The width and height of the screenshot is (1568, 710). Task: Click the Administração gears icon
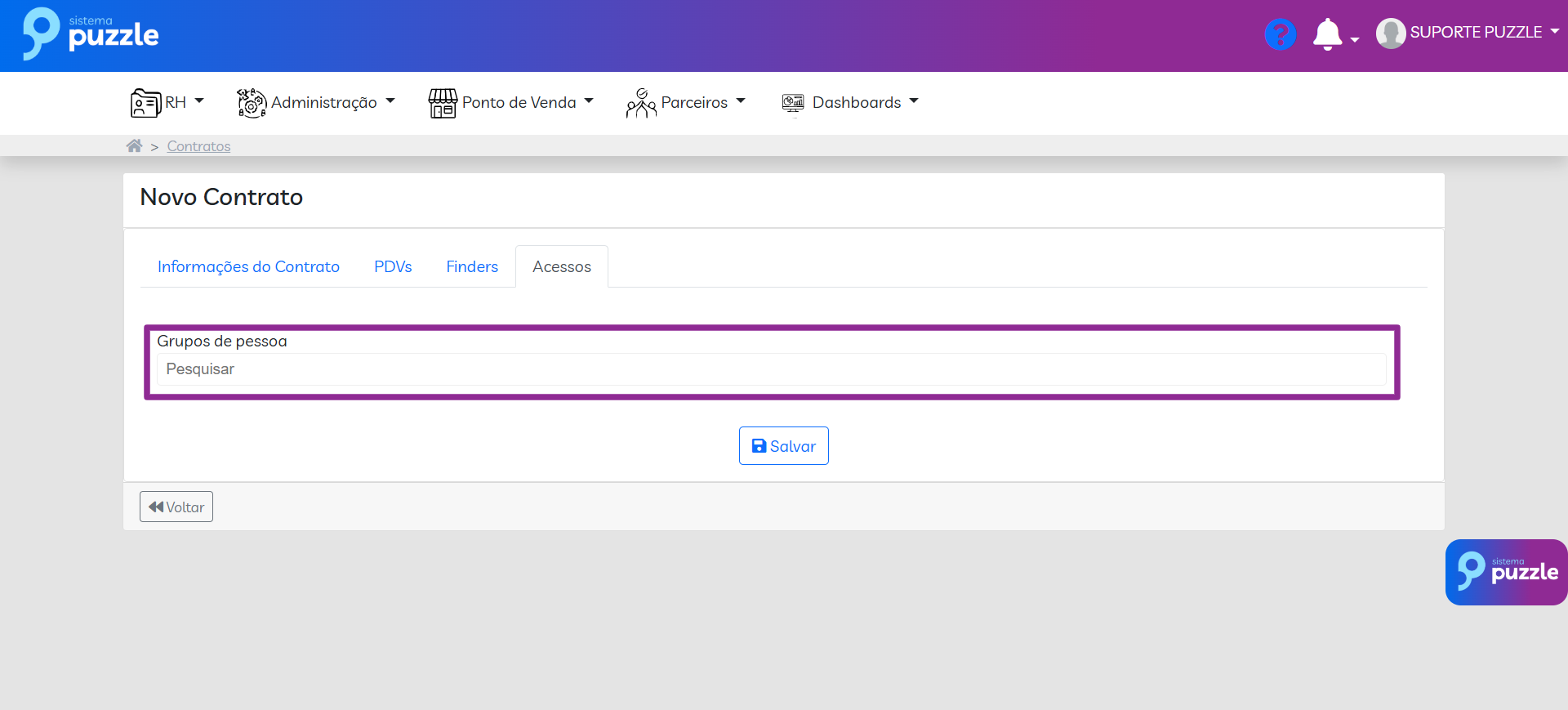click(252, 103)
